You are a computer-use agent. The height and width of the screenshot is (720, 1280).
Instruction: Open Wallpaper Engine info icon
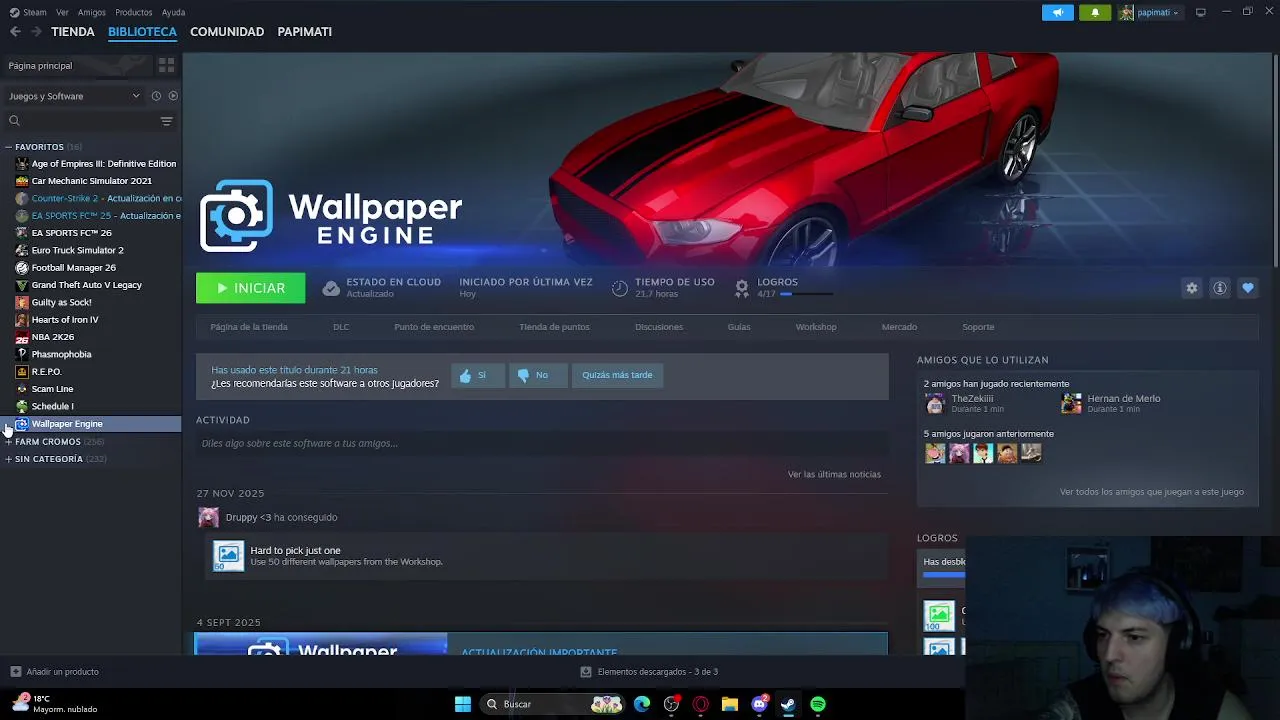tap(1220, 288)
